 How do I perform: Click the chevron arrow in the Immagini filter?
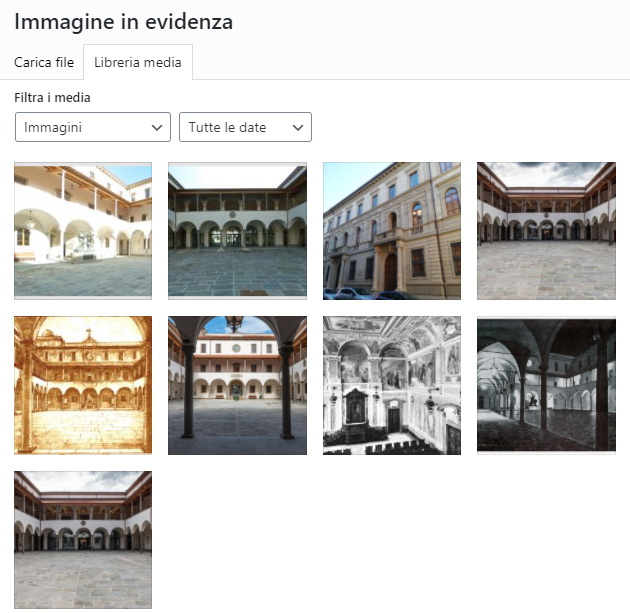click(157, 128)
